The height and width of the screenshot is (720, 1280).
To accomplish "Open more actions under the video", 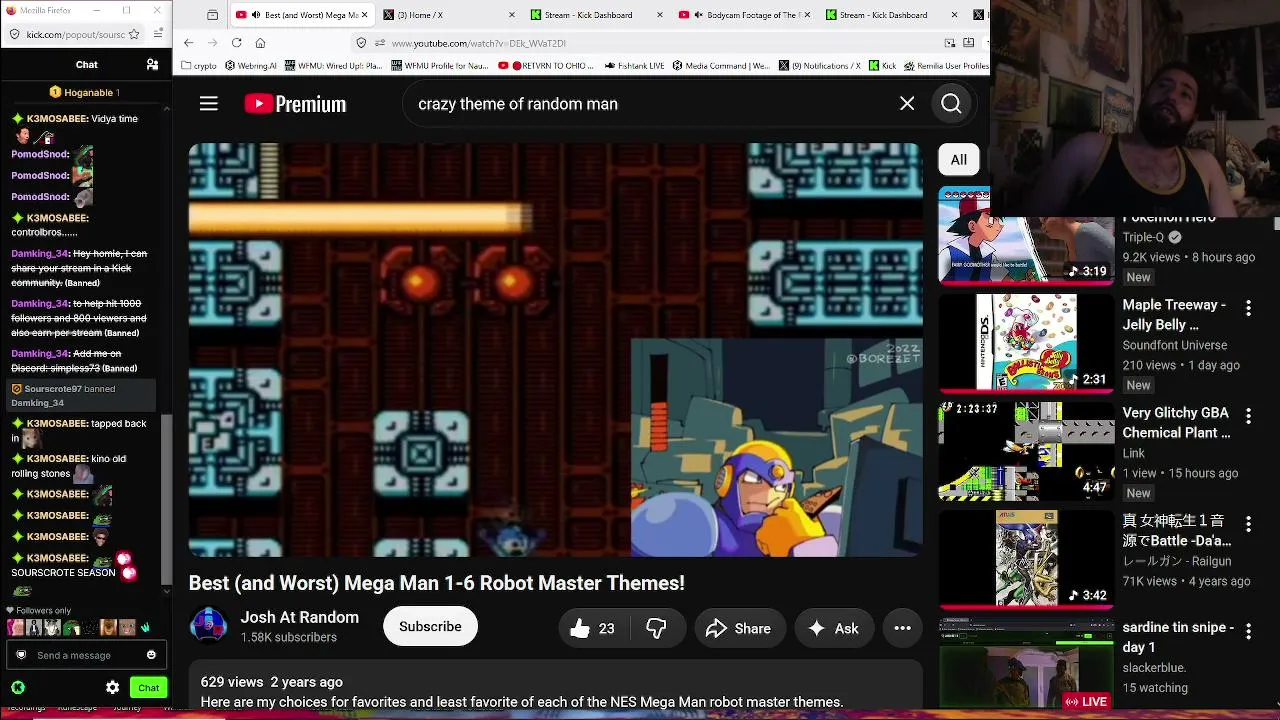I will (x=902, y=628).
